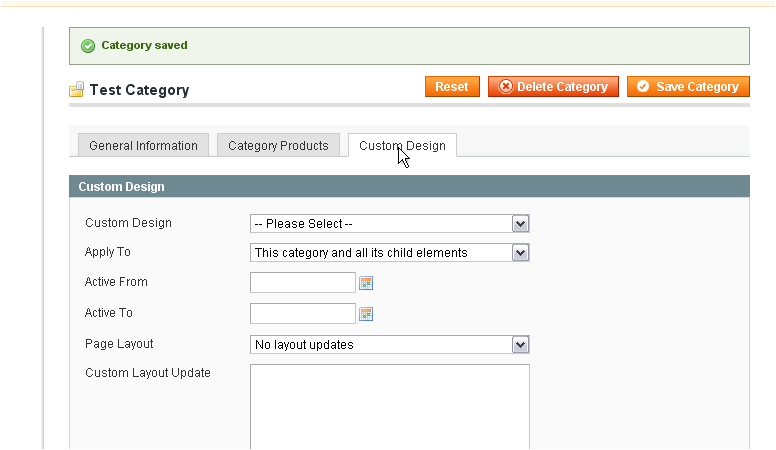Click inside the Custom Layout Update textarea
The height and width of the screenshot is (450, 776).
(389, 407)
